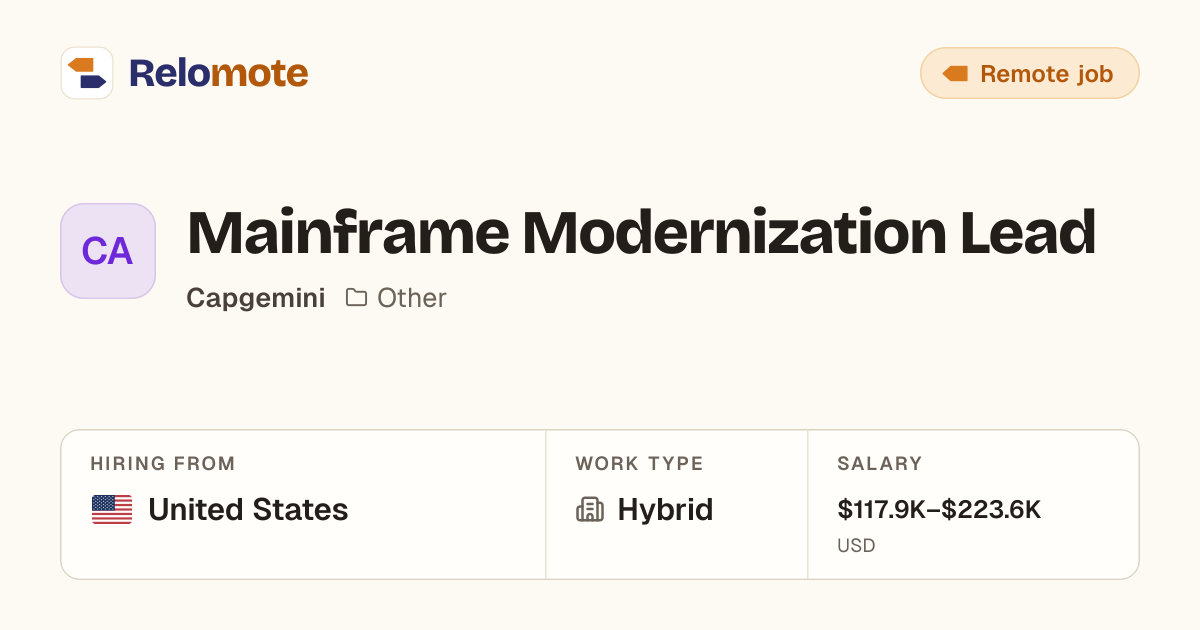
Task: Click the Relomote logo icon
Action: tap(87, 73)
